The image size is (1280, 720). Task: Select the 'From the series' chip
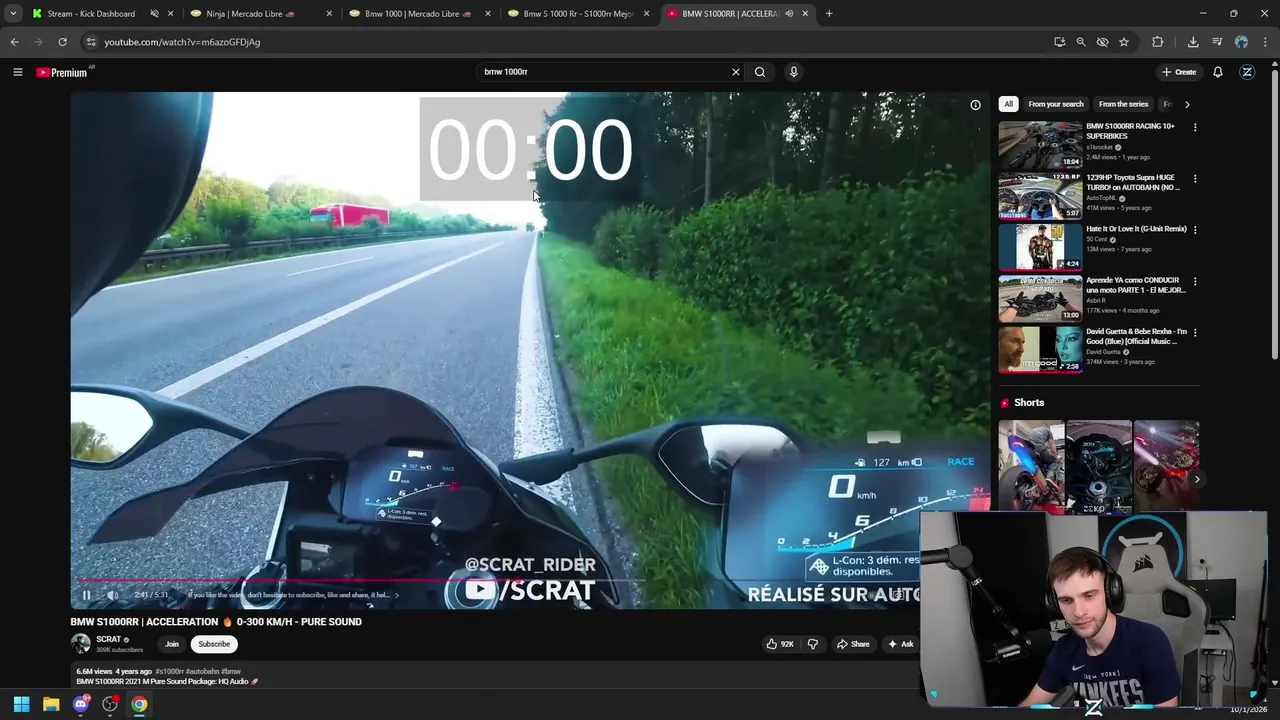click(x=1123, y=104)
